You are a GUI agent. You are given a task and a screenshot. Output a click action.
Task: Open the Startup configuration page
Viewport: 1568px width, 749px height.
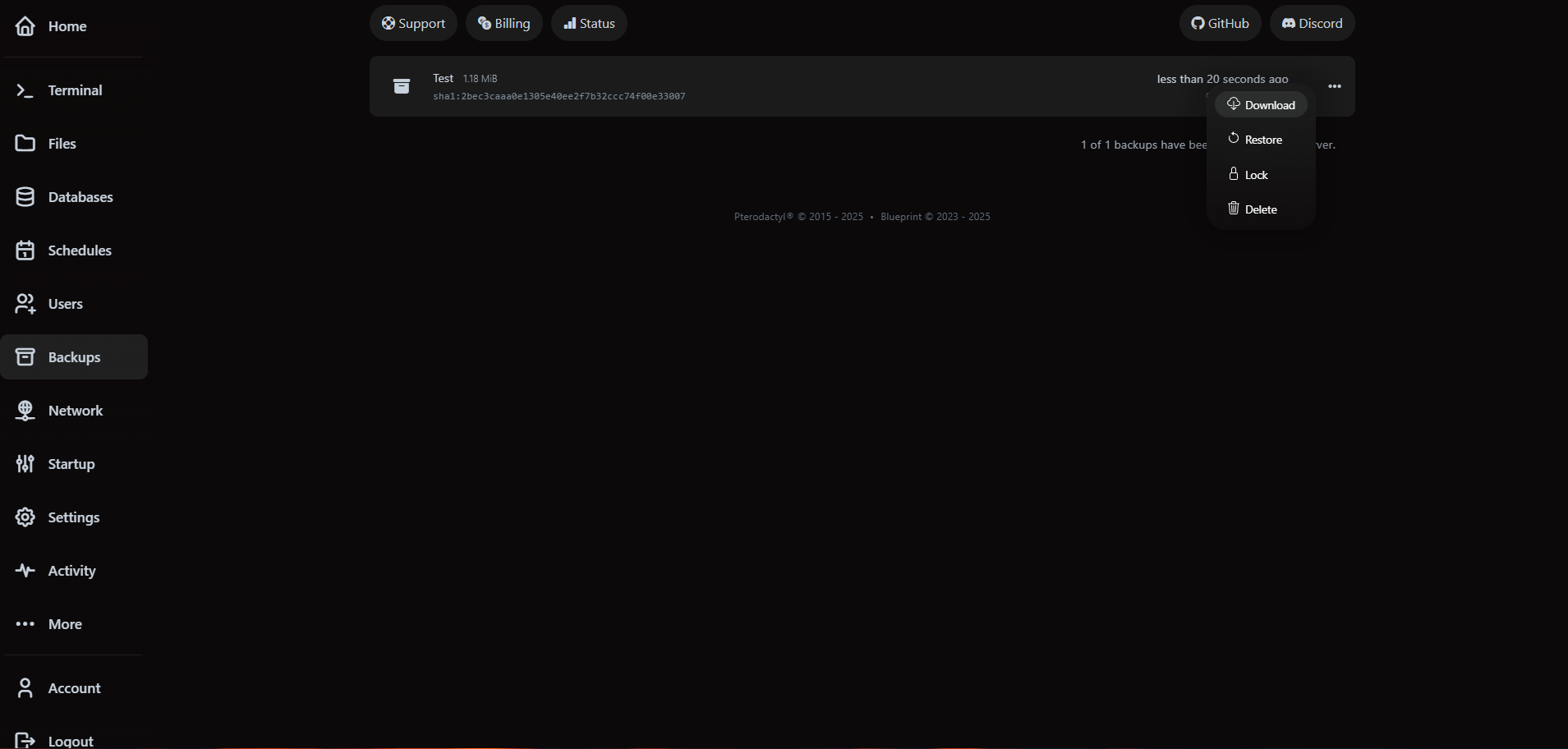pyautogui.click(x=71, y=463)
